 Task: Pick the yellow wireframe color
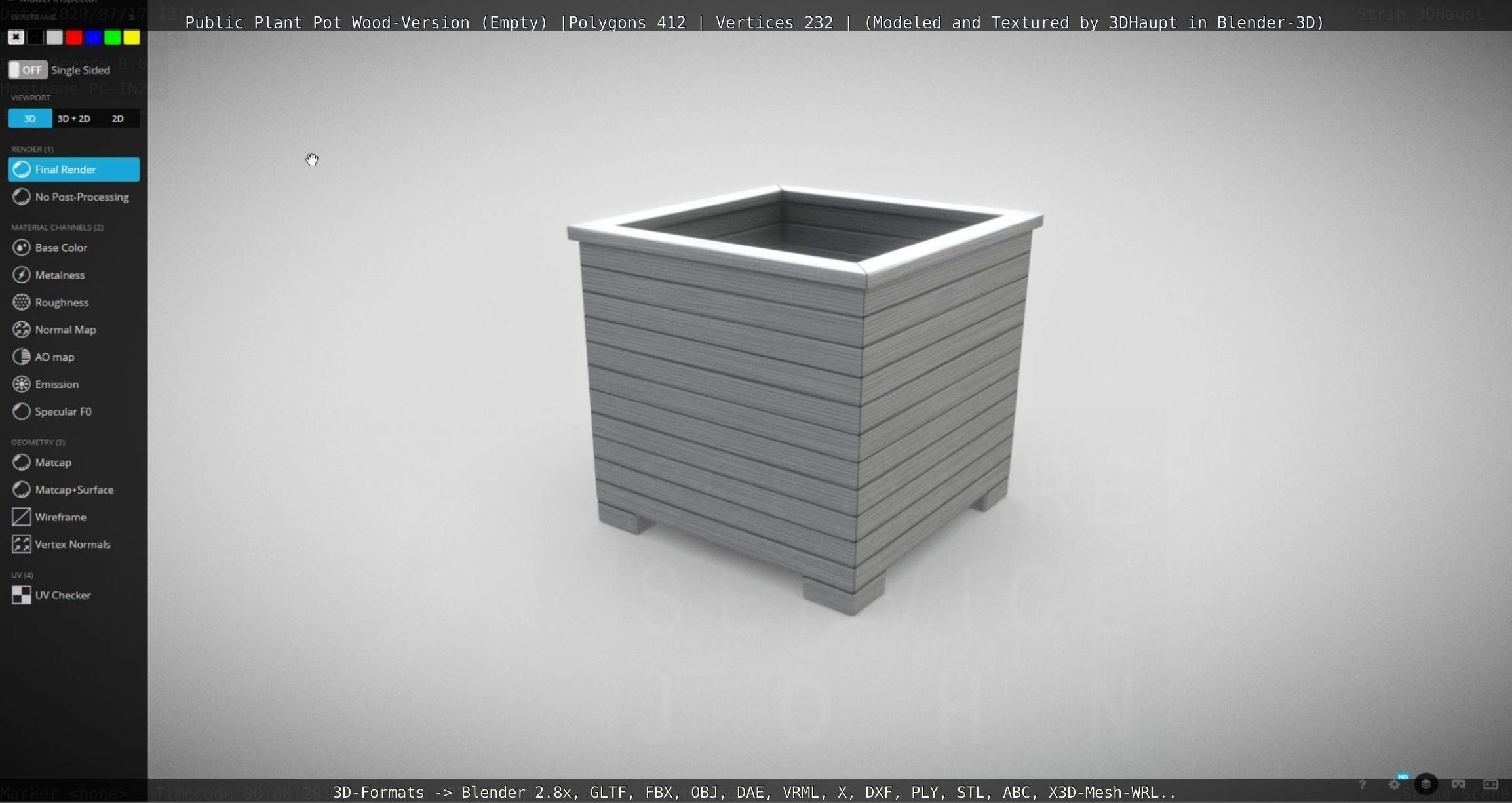tap(132, 37)
